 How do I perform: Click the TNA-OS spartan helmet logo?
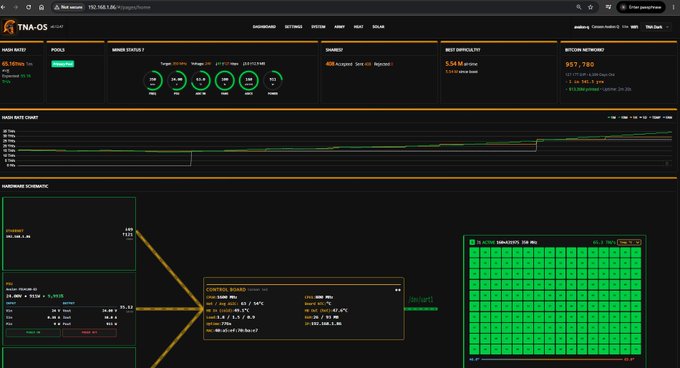point(9,27)
